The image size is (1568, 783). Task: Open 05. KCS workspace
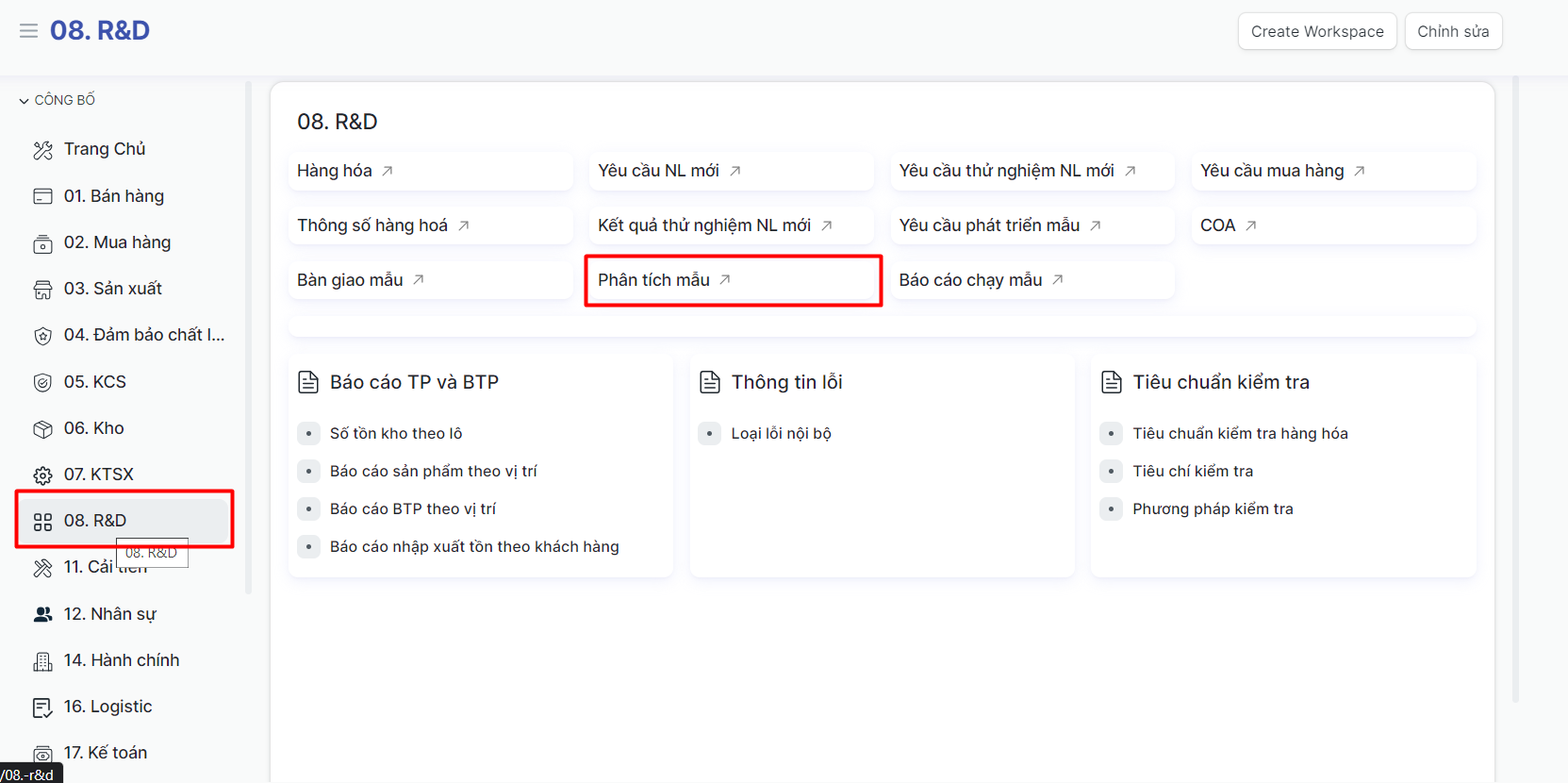94,382
